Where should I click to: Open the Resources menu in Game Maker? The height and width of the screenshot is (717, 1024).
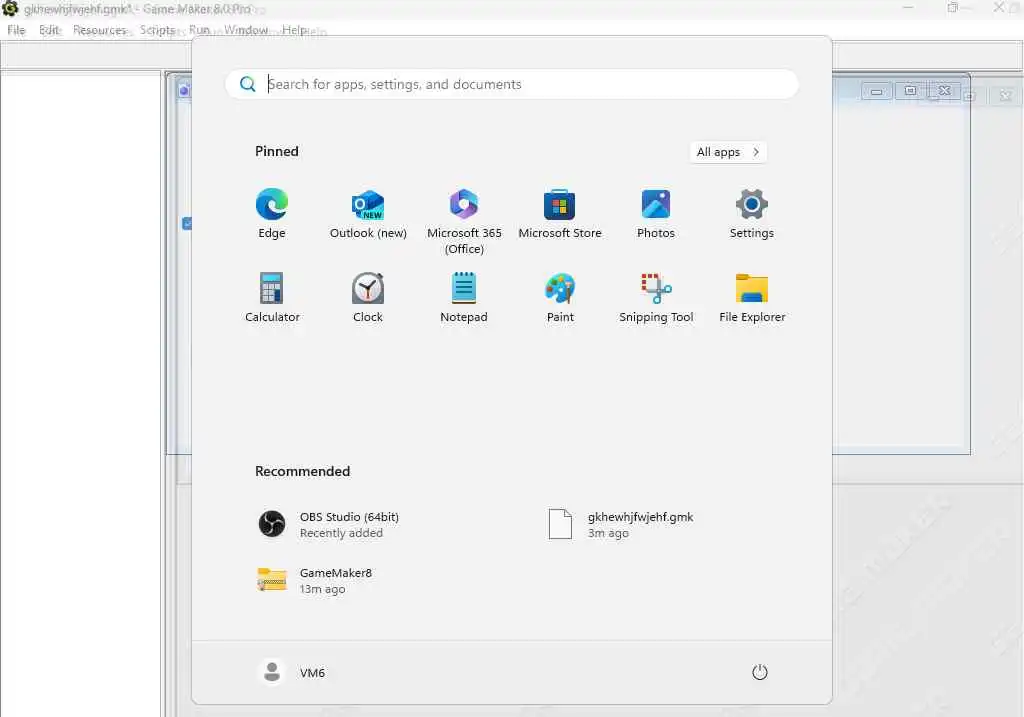tap(99, 30)
